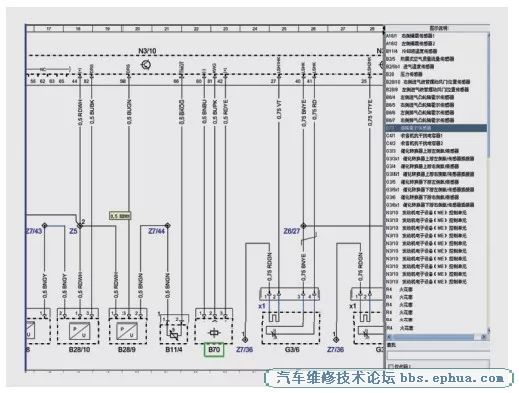Click the search input field below list

pos(438,355)
